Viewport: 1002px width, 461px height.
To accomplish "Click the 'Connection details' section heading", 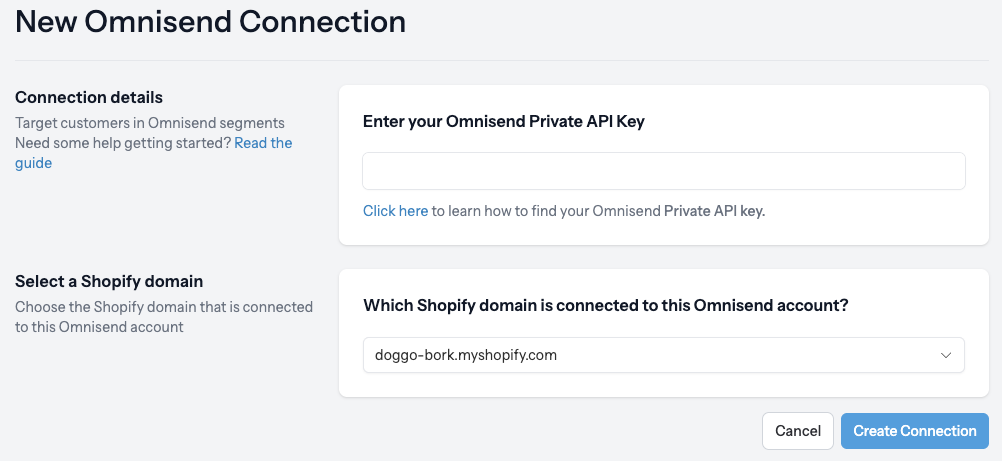I will point(89,97).
